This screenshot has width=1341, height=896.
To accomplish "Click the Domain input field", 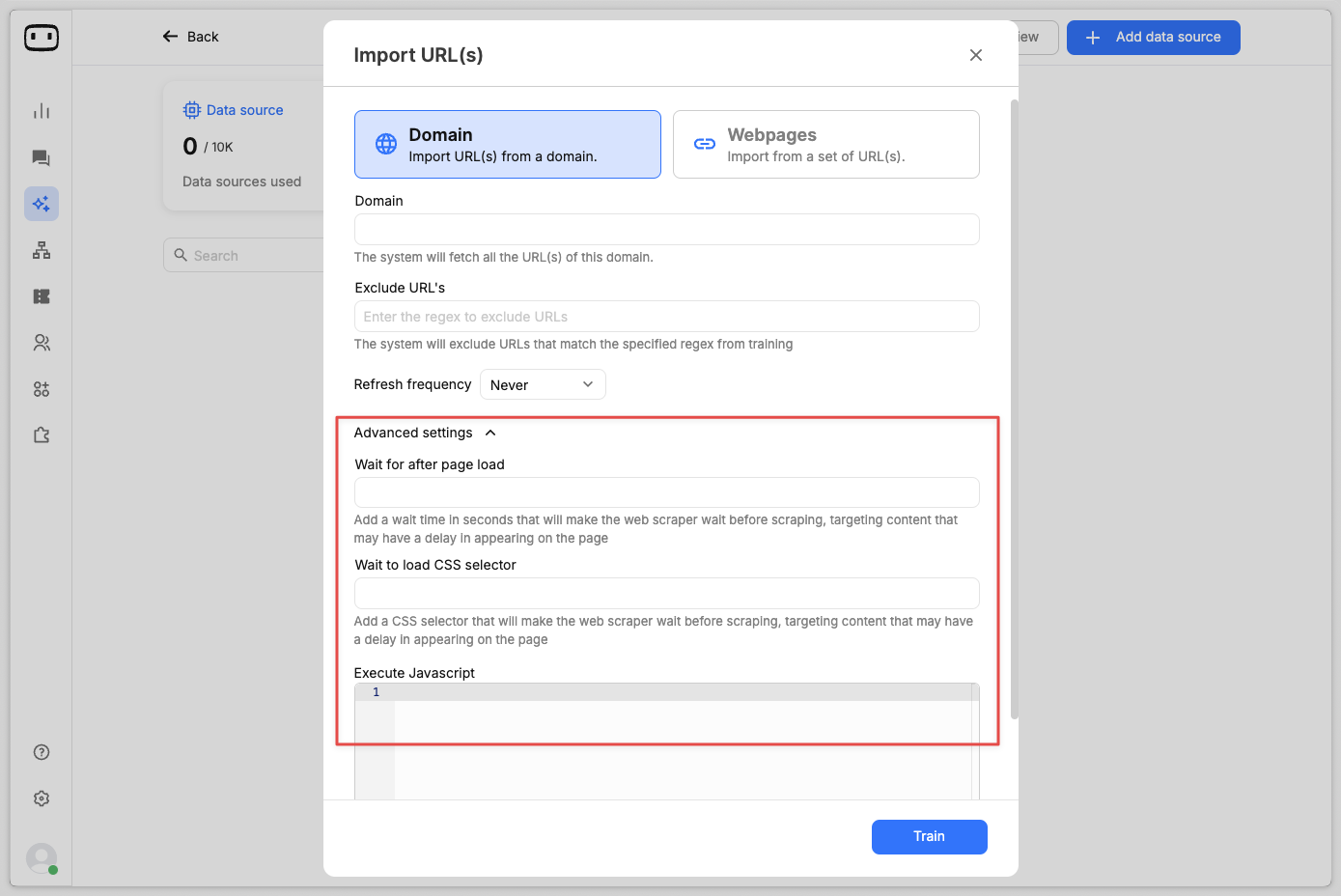I will (x=666, y=230).
